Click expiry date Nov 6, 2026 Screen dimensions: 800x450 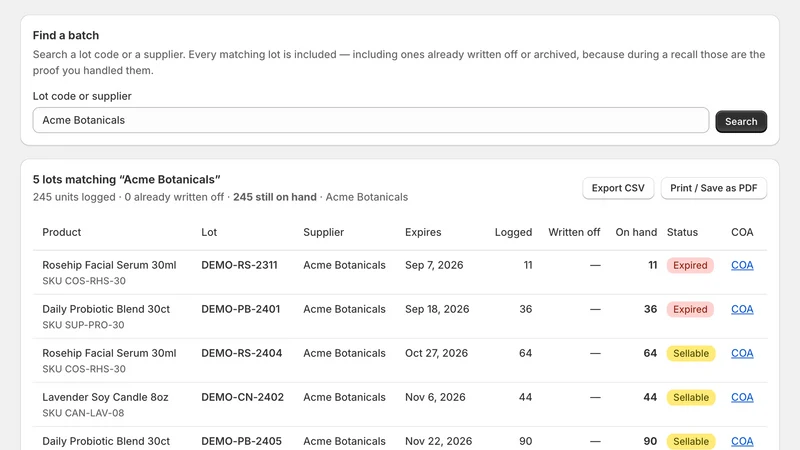tap(435, 397)
